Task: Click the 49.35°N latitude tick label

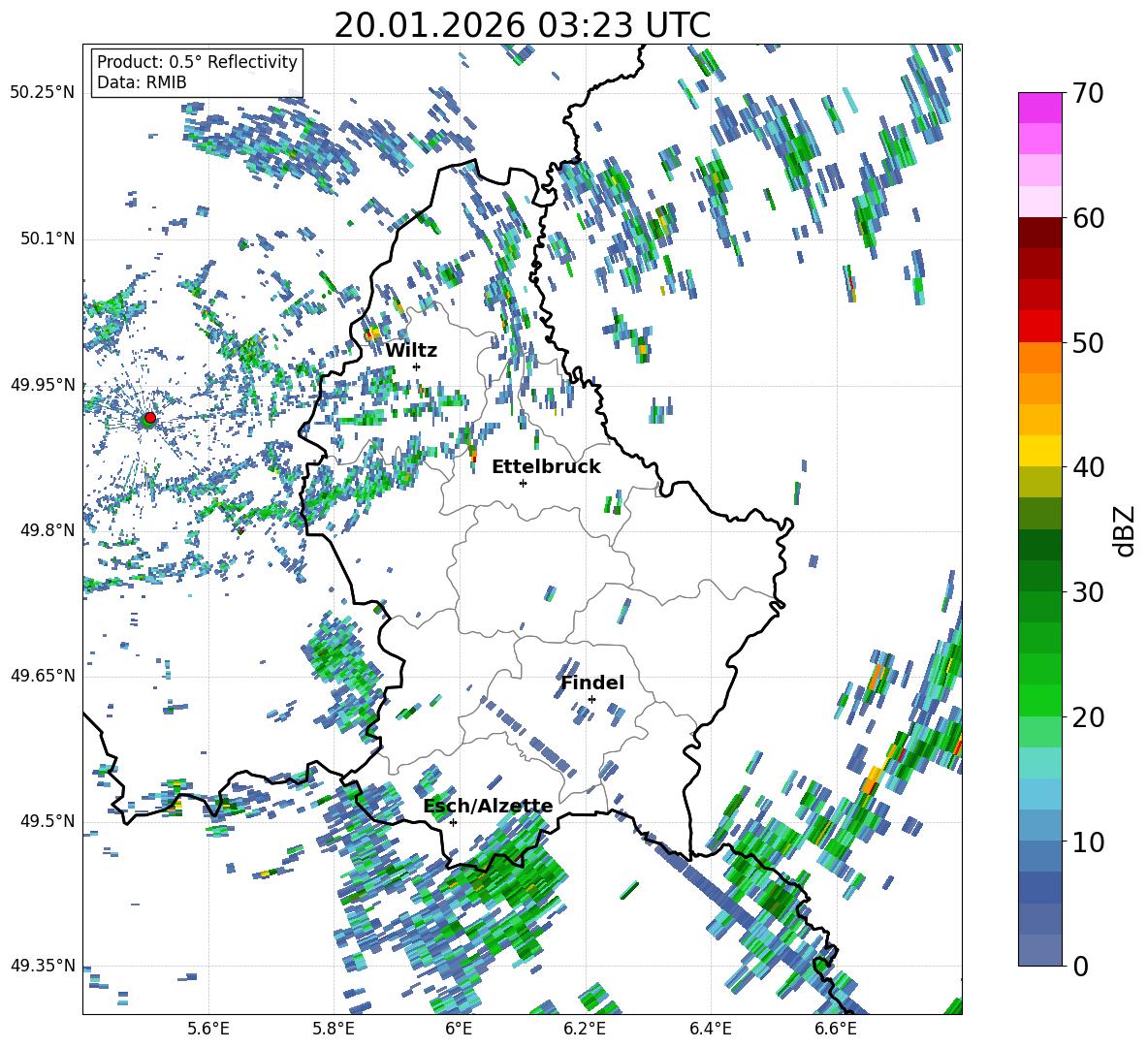Action: pos(43,966)
